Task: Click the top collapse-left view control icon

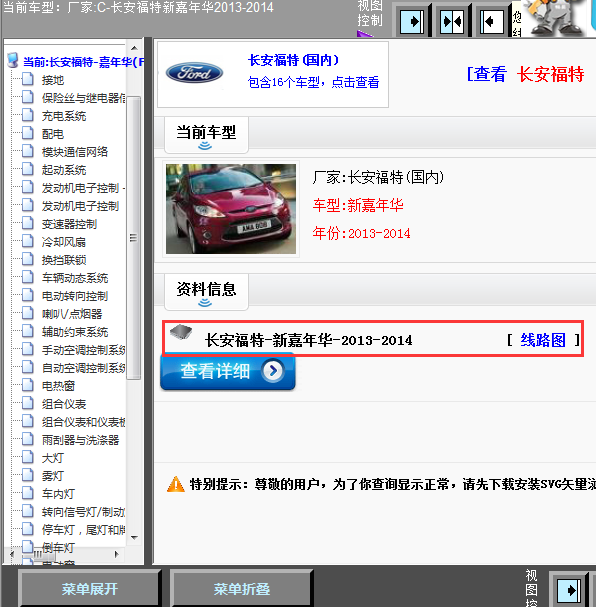Action: pyautogui.click(x=492, y=22)
